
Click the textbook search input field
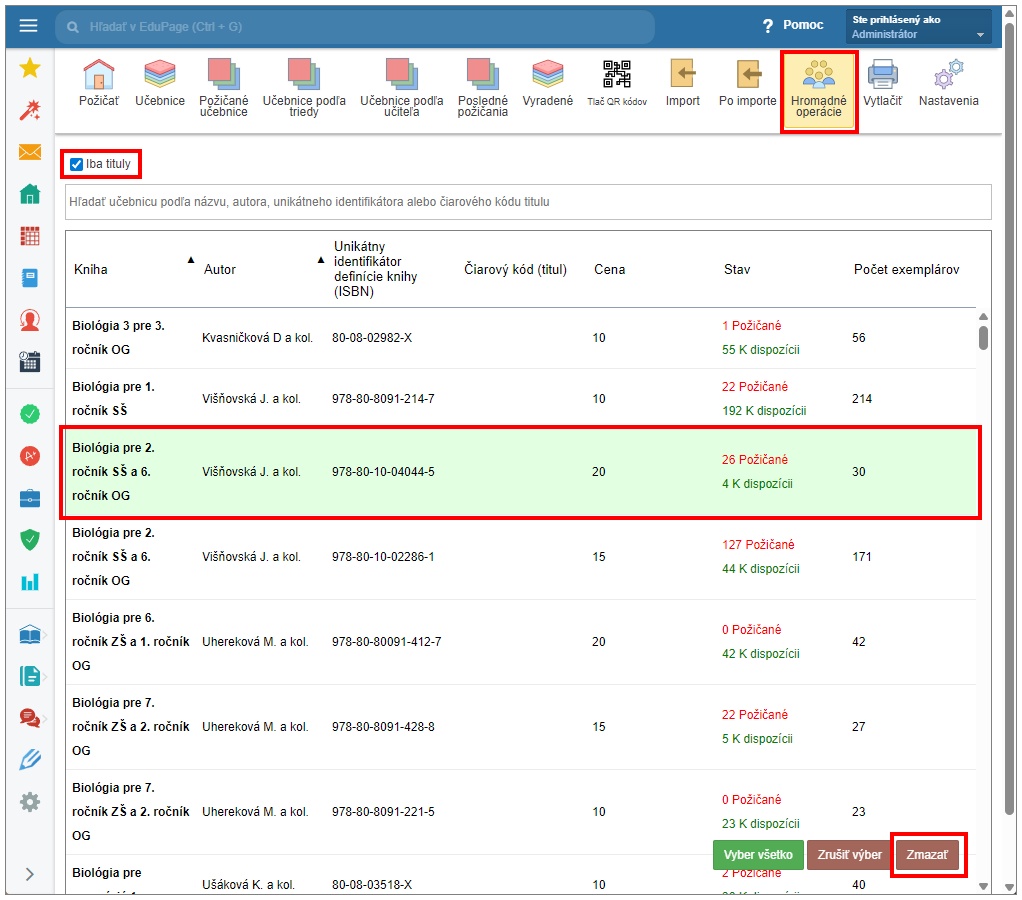[x=528, y=201]
